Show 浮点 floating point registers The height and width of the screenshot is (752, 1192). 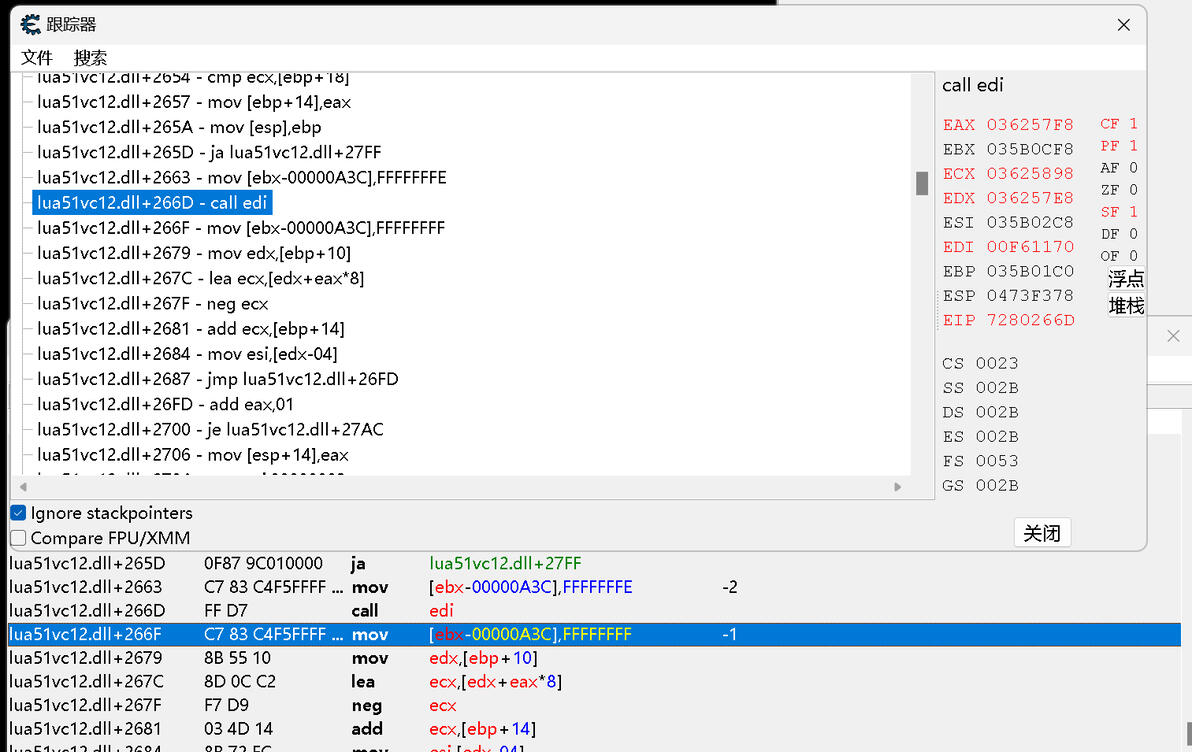1126,279
